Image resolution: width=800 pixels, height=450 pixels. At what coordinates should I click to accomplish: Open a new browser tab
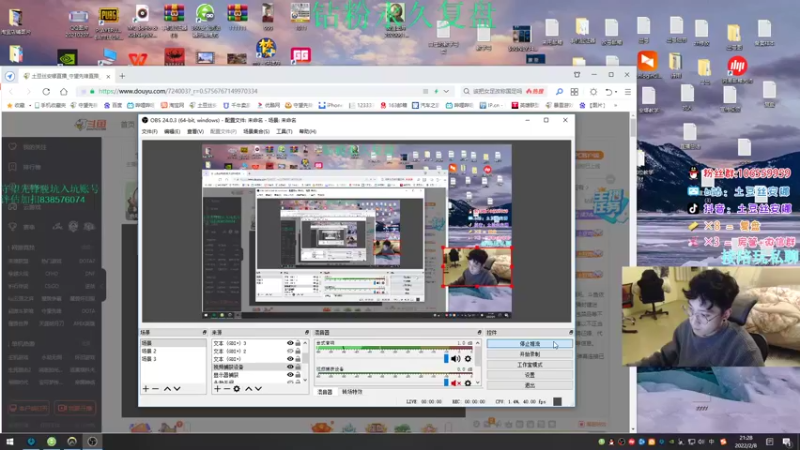tap(122, 76)
